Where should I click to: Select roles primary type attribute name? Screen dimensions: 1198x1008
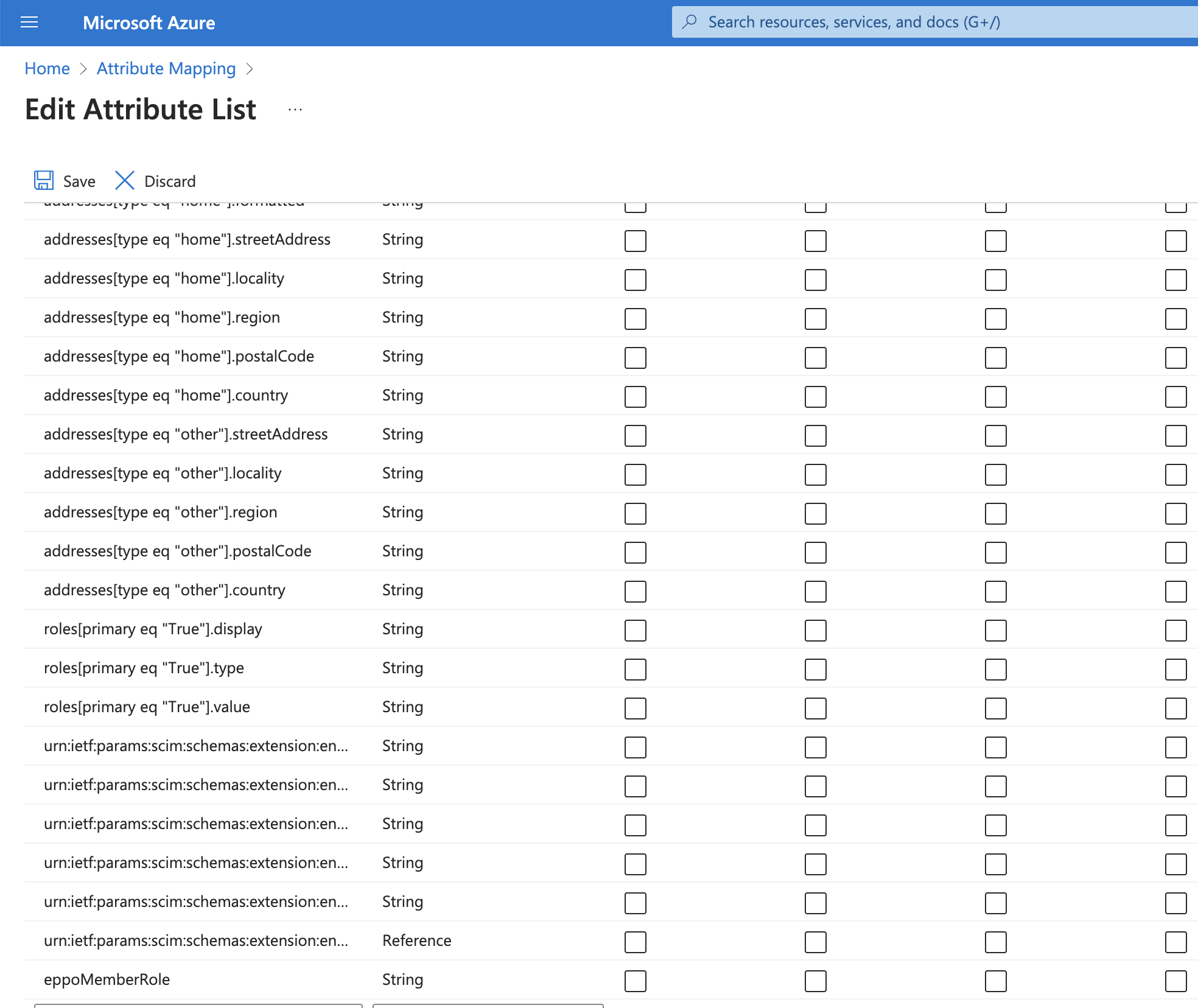pos(144,668)
